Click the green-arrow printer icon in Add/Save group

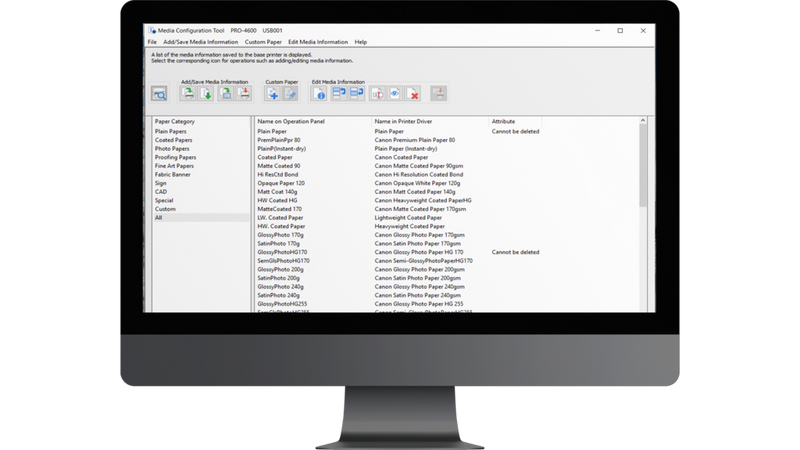click(188, 93)
